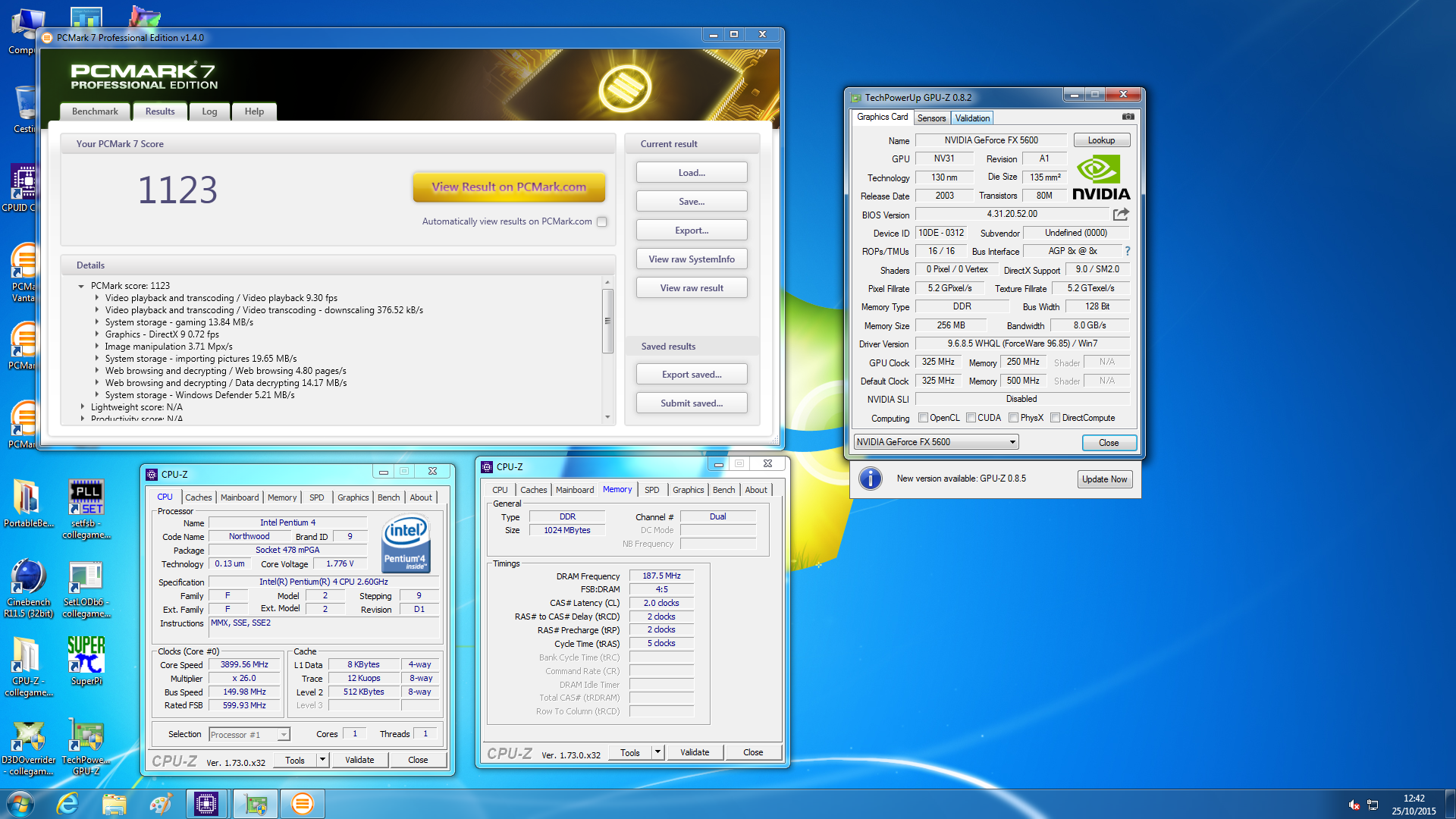1456x819 pixels.
Task: Open the Mainboard tab in left CPU-Z window
Action: click(x=240, y=497)
